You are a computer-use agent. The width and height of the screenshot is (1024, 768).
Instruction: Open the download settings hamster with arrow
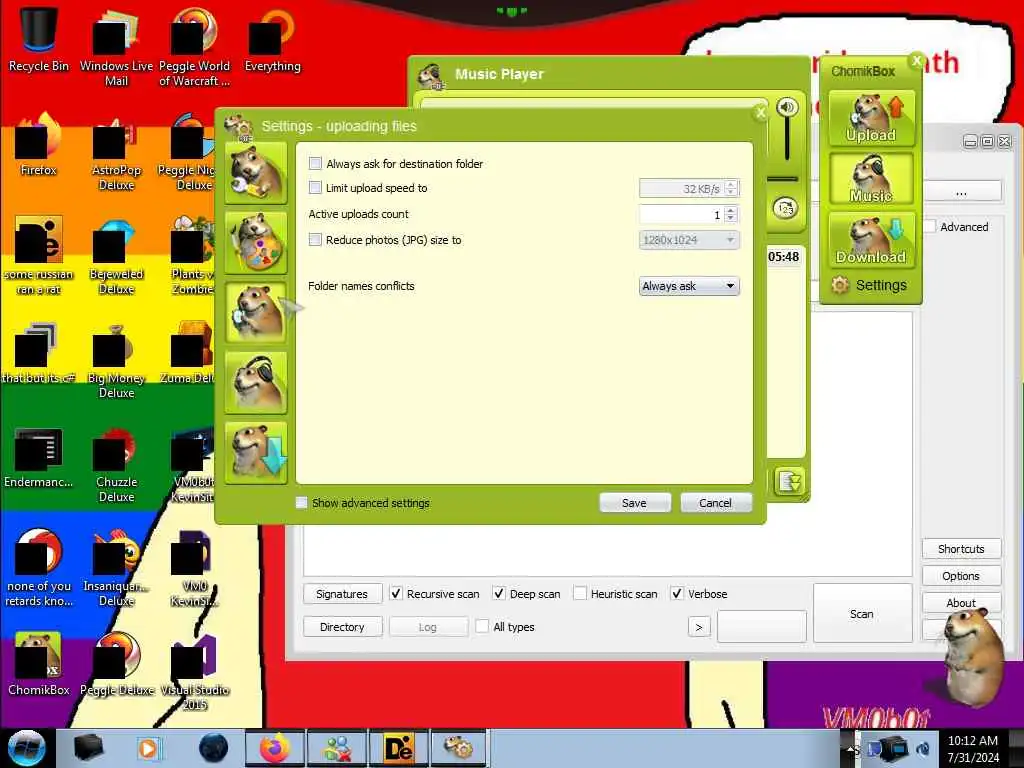coord(256,453)
